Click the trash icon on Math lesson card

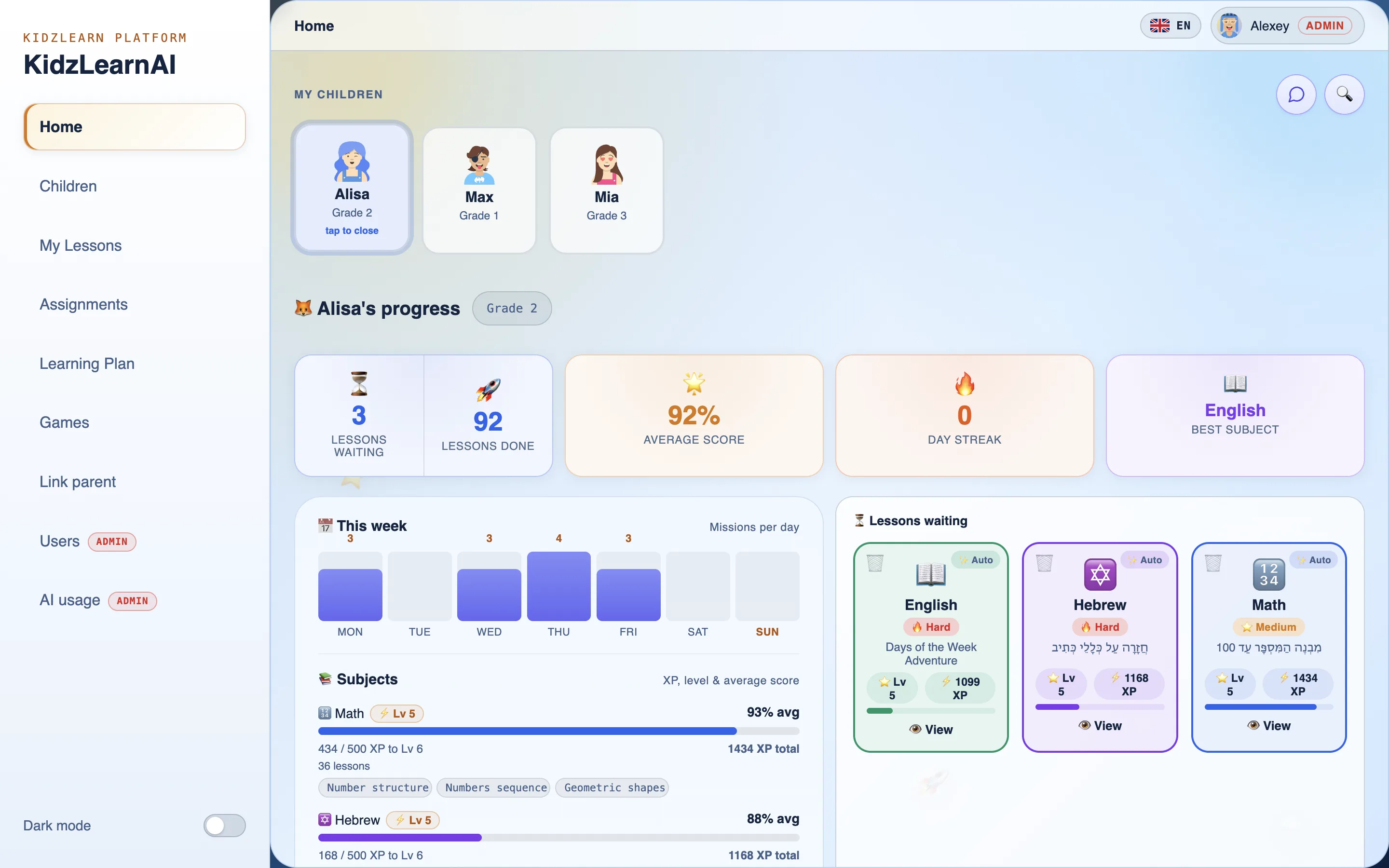pyautogui.click(x=1213, y=563)
